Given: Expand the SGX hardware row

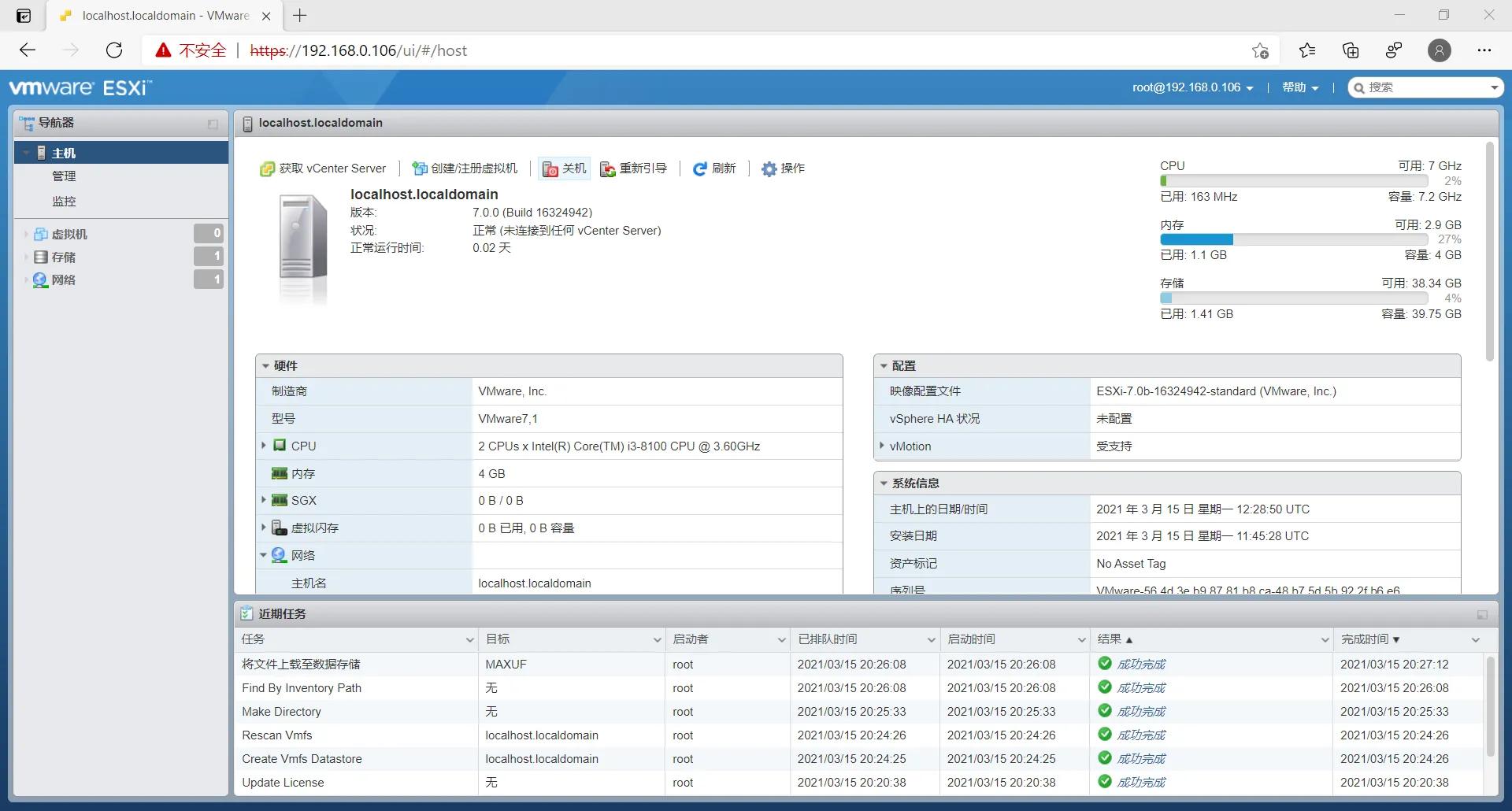Looking at the screenshot, I should 264,500.
